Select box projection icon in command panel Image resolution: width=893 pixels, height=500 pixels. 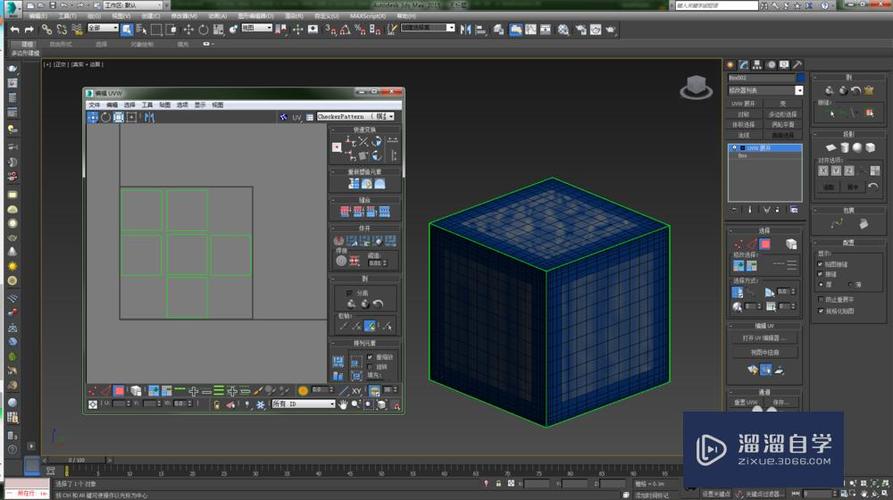pos(870,147)
